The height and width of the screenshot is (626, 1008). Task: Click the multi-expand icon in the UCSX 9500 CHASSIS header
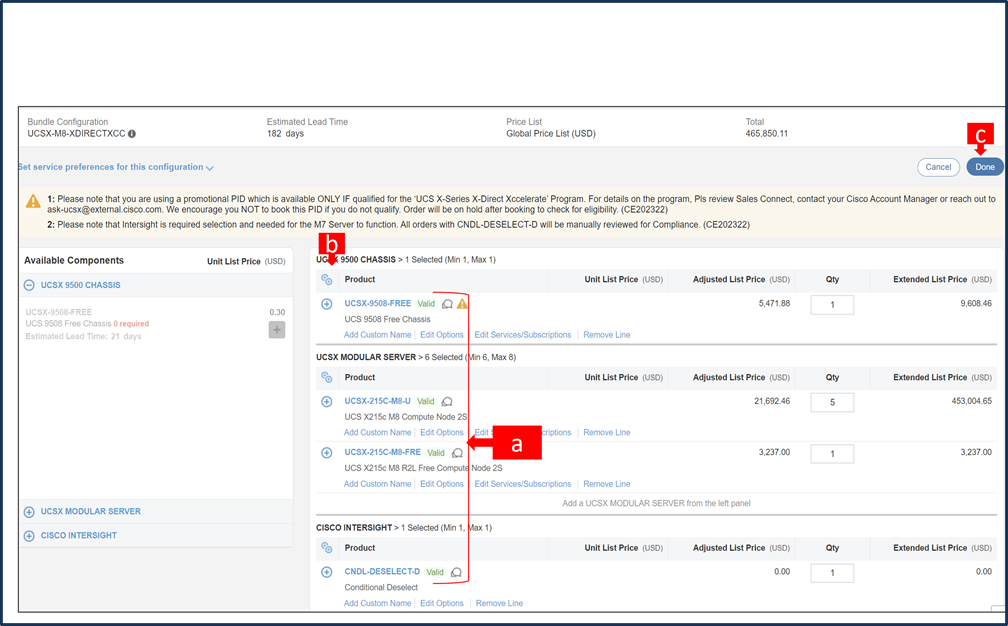click(x=327, y=280)
